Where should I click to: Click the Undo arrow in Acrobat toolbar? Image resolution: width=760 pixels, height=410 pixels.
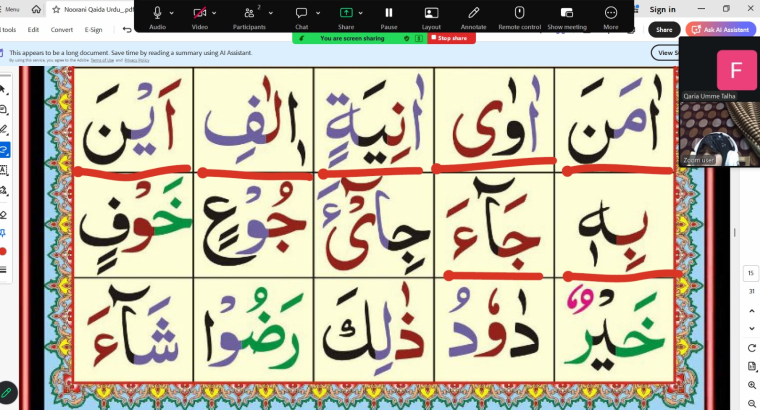(x=127, y=30)
